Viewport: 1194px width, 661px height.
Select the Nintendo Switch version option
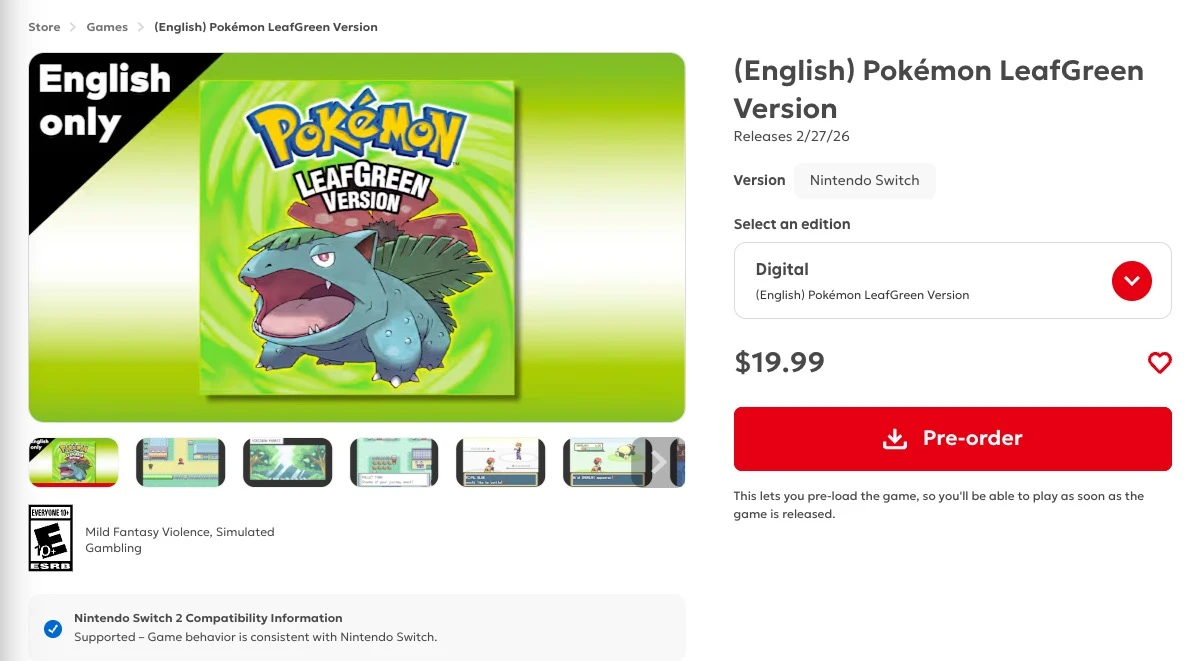pos(864,181)
